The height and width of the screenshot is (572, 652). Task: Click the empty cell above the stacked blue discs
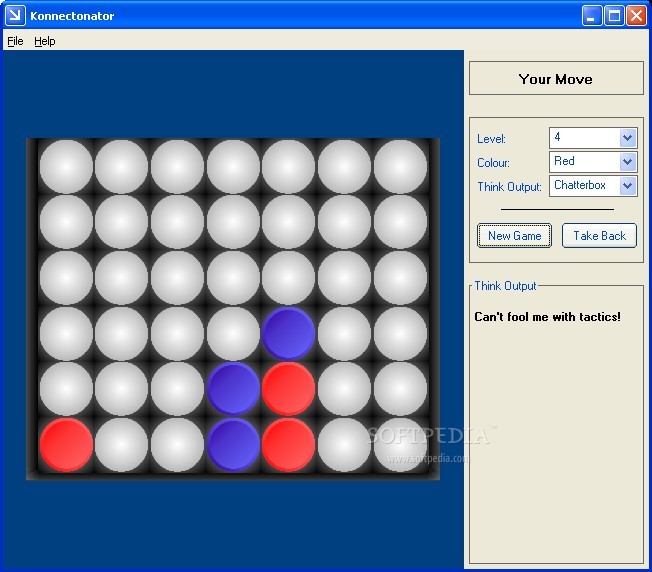tap(233, 333)
